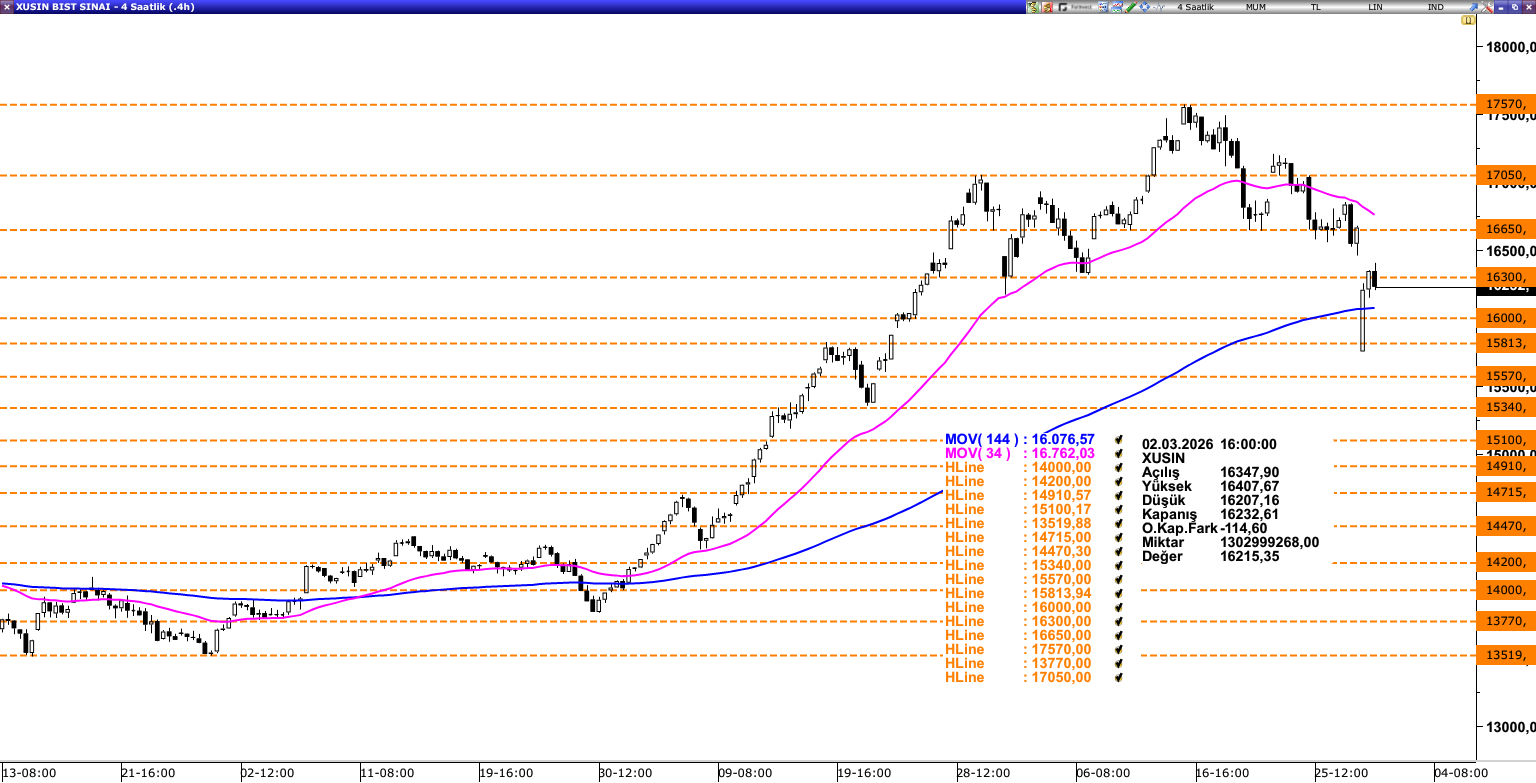Click the wrench and screwdriver settings icon
This screenshot has width=1536, height=783.
pyautogui.click(x=1486, y=7)
